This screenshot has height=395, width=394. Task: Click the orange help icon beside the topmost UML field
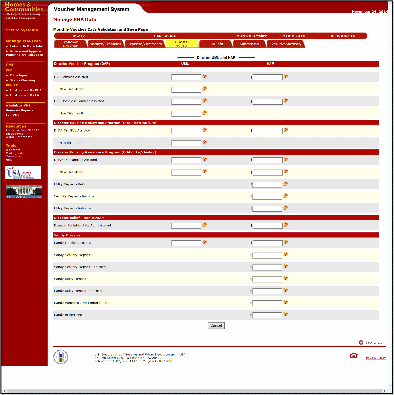pos(204,76)
